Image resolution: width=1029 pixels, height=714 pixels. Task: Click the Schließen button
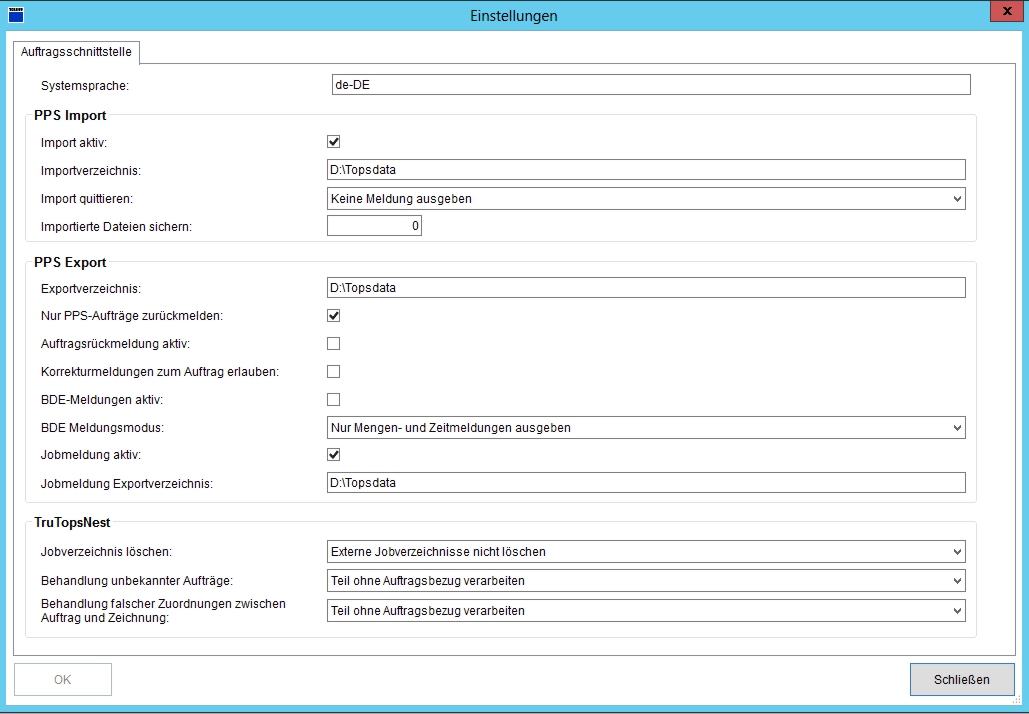tap(961, 680)
